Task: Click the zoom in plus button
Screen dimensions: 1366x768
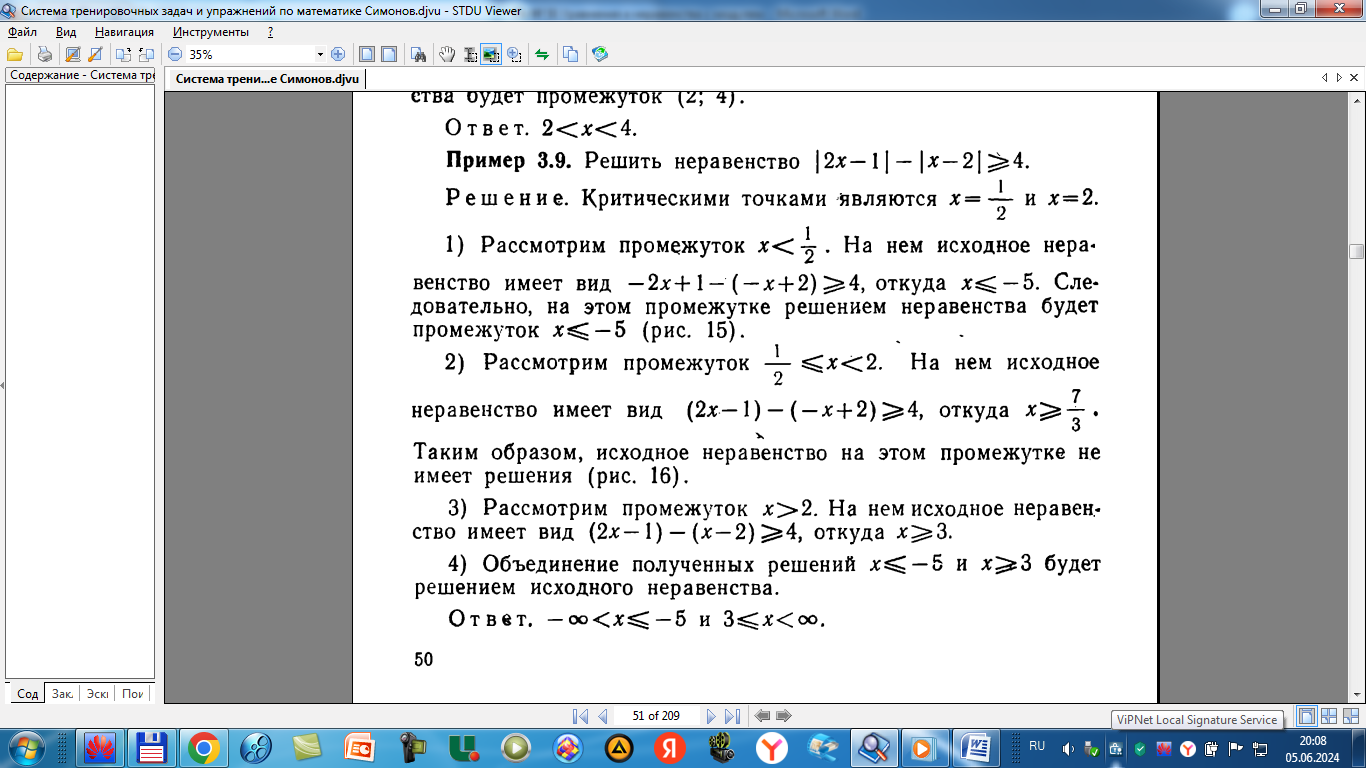Action: click(337, 54)
